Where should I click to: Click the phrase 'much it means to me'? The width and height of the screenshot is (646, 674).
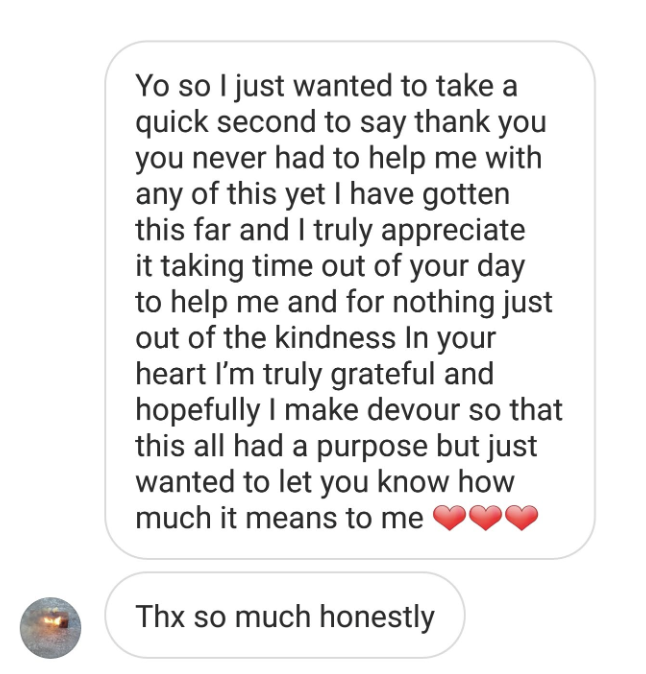[x=279, y=518]
